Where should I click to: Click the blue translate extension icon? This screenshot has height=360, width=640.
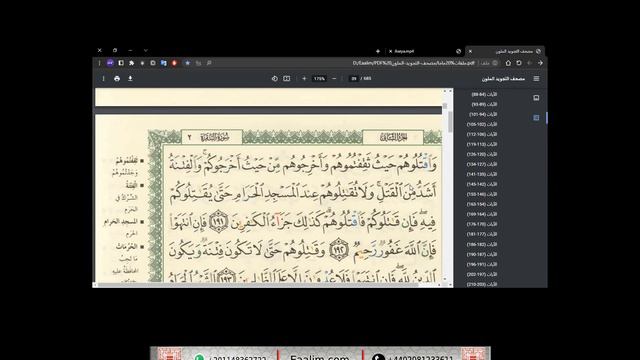click(x=164, y=63)
